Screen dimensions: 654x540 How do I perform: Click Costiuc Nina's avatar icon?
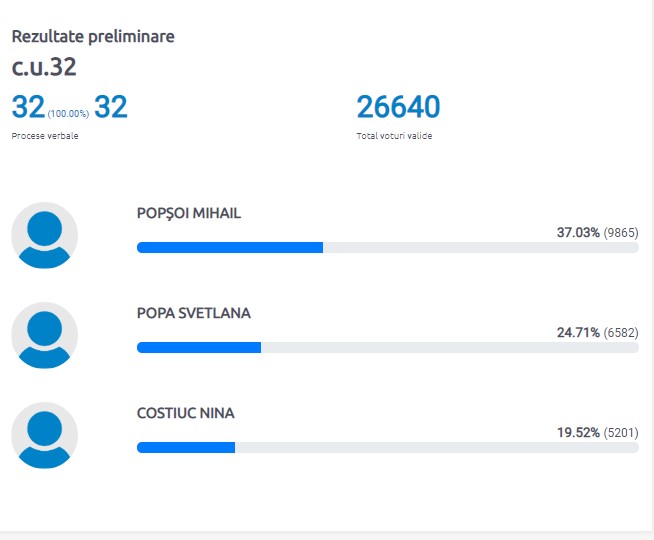[44, 436]
